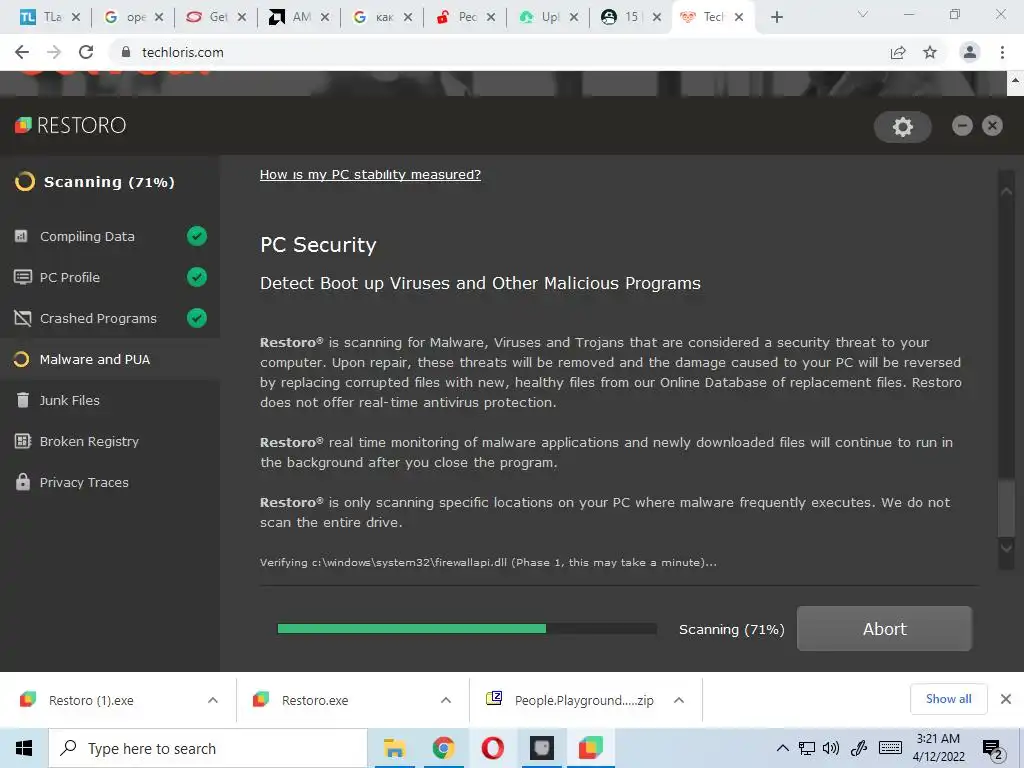Click the Compiling Data icon
Viewport: 1024px width, 768px height.
pyautogui.click(x=22, y=236)
